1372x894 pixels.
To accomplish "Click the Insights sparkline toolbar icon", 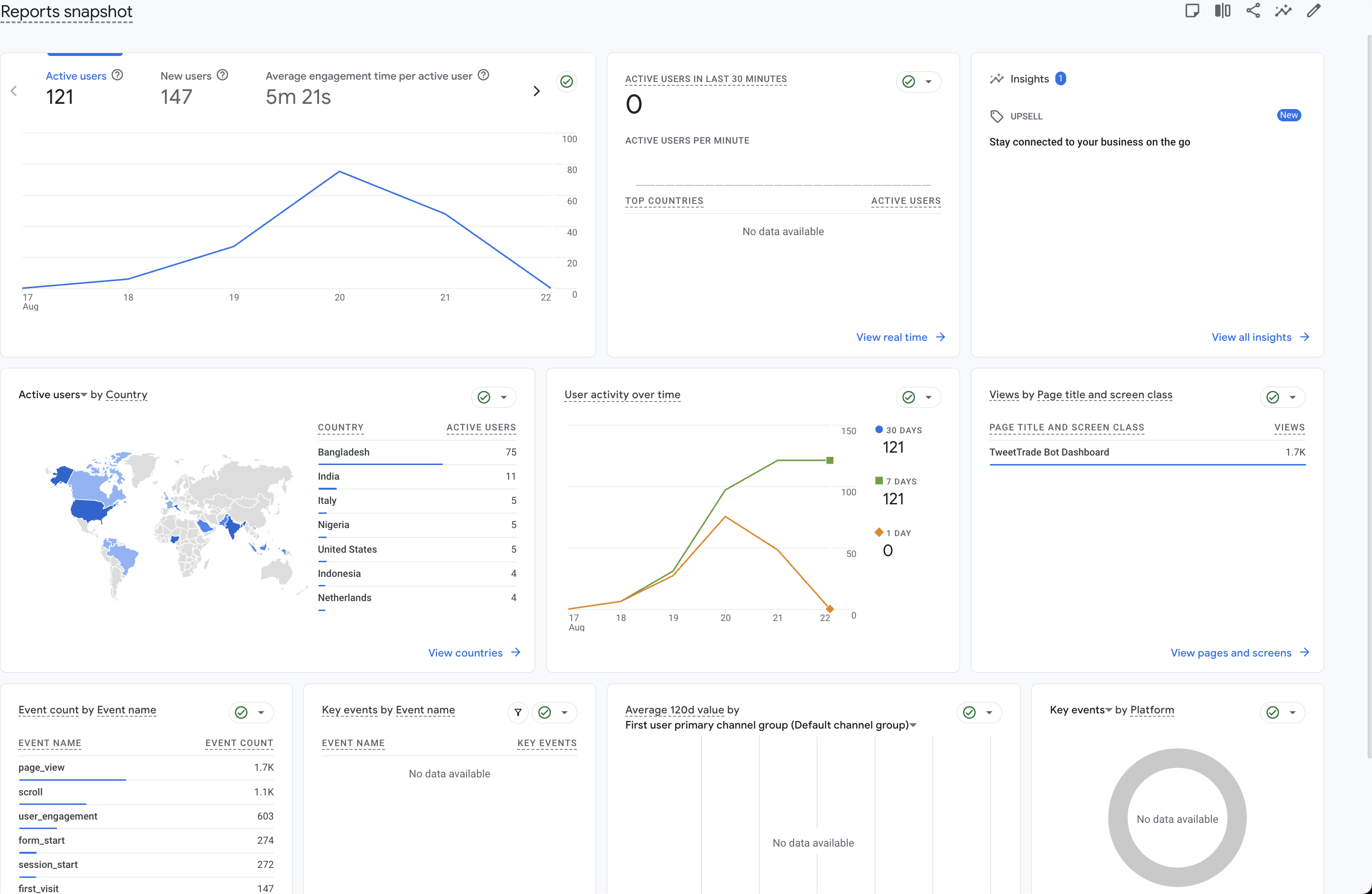I will 1283,10.
